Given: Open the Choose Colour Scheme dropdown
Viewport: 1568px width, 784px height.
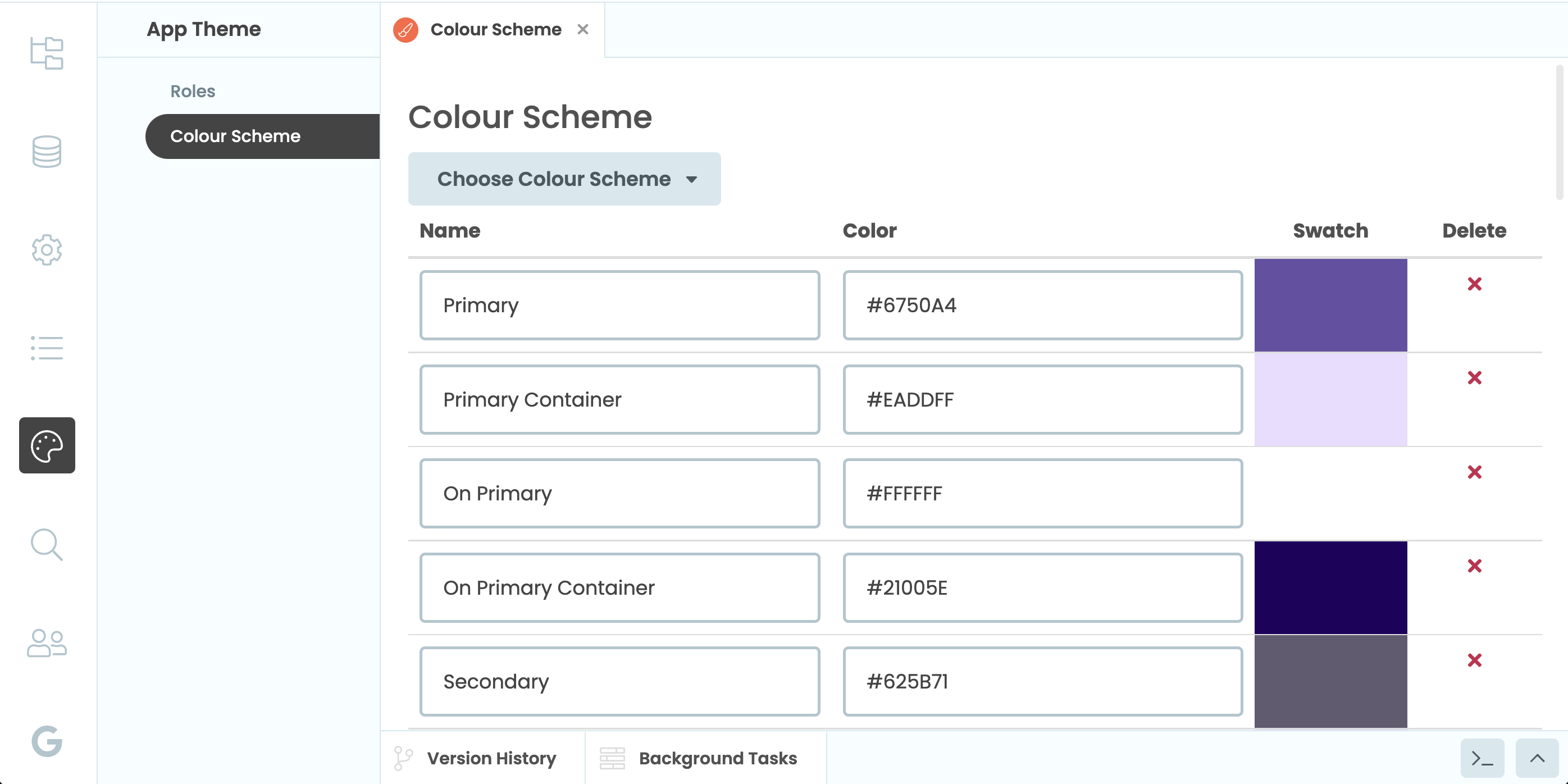Looking at the screenshot, I should (x=564, y=179).
